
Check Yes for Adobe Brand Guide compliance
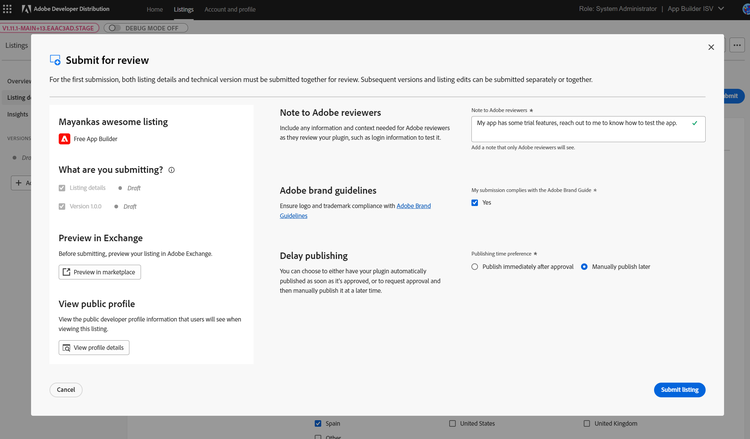474,203
